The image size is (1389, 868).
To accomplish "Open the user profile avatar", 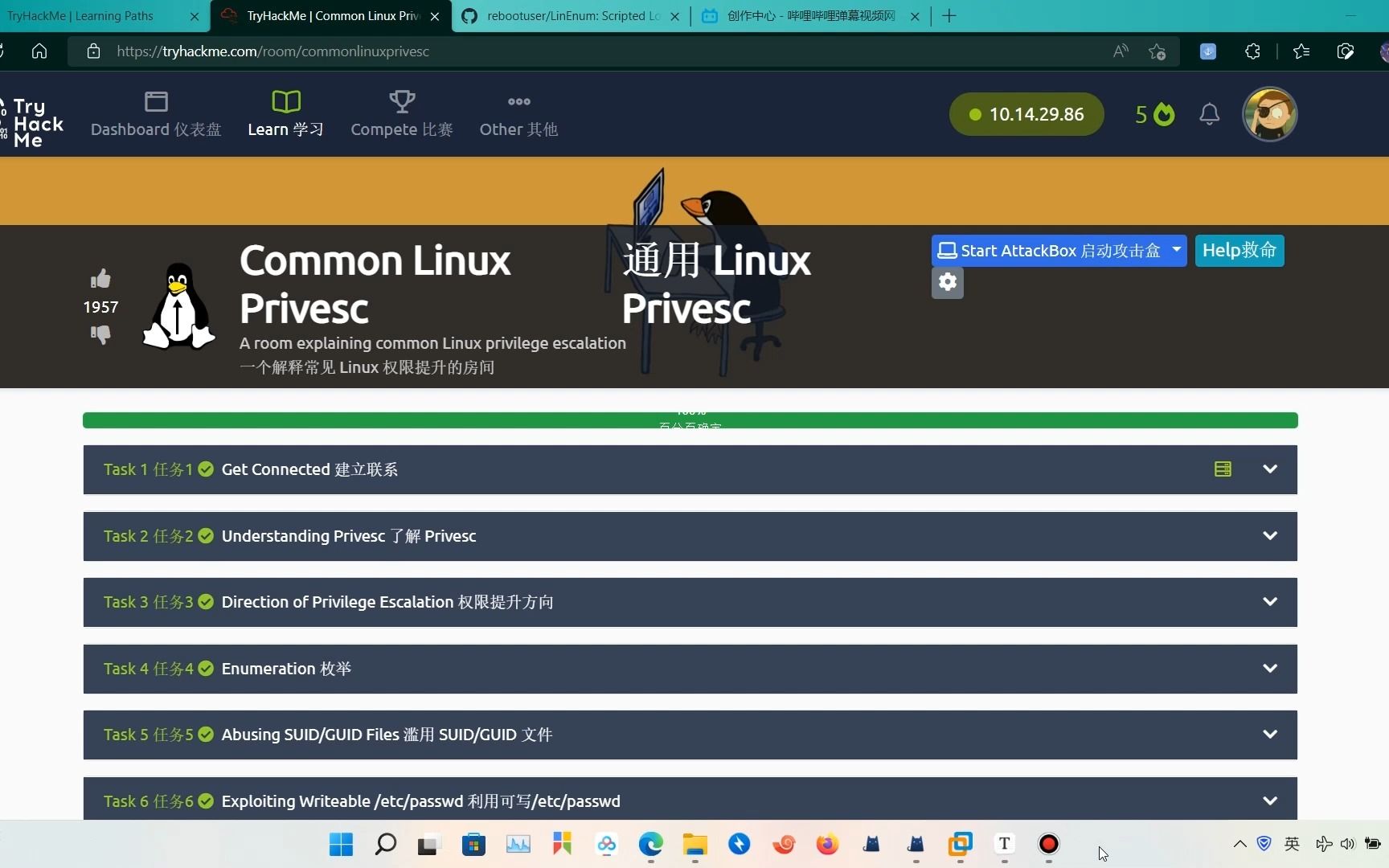I will pyautogui.click(x=1270, y=114).
